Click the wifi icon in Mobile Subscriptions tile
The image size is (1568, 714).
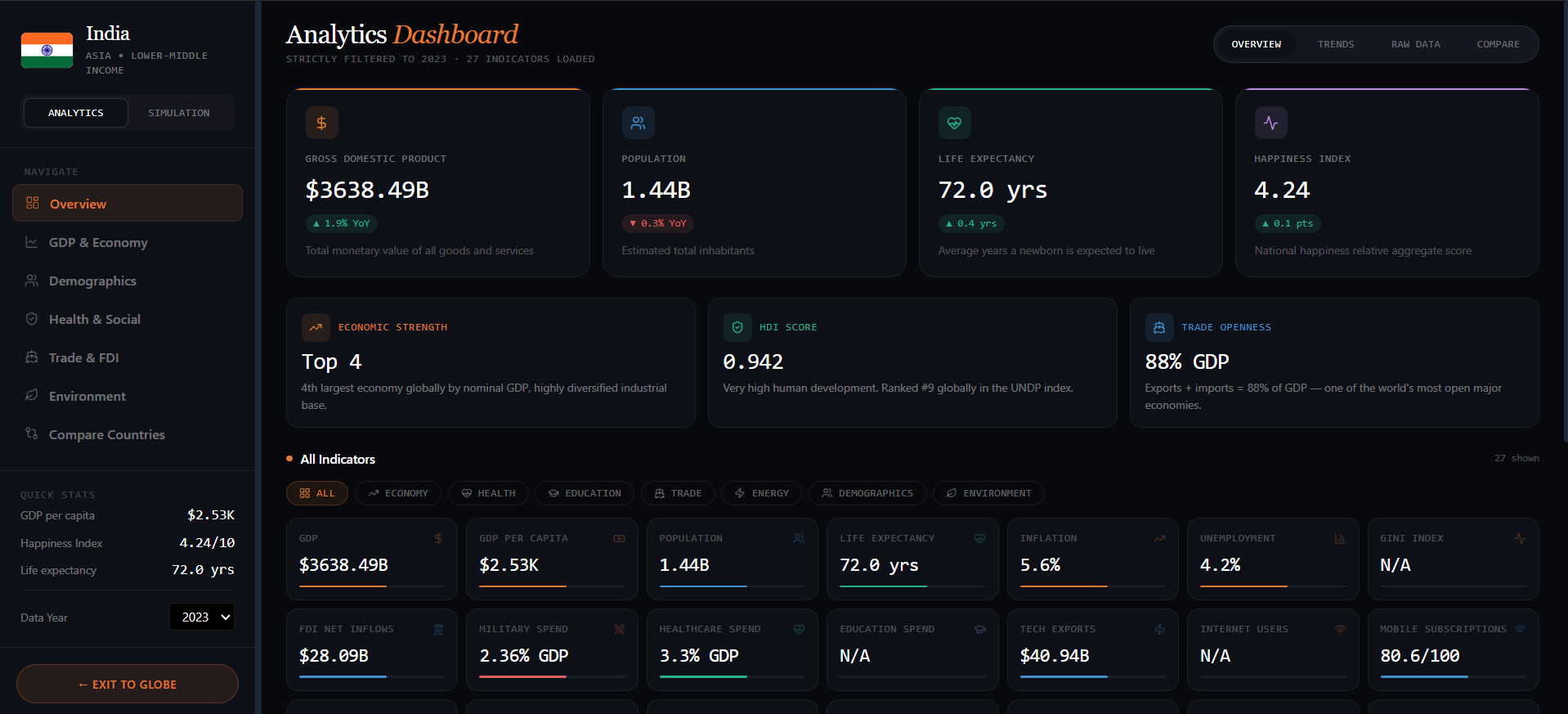pos(1520,629)
